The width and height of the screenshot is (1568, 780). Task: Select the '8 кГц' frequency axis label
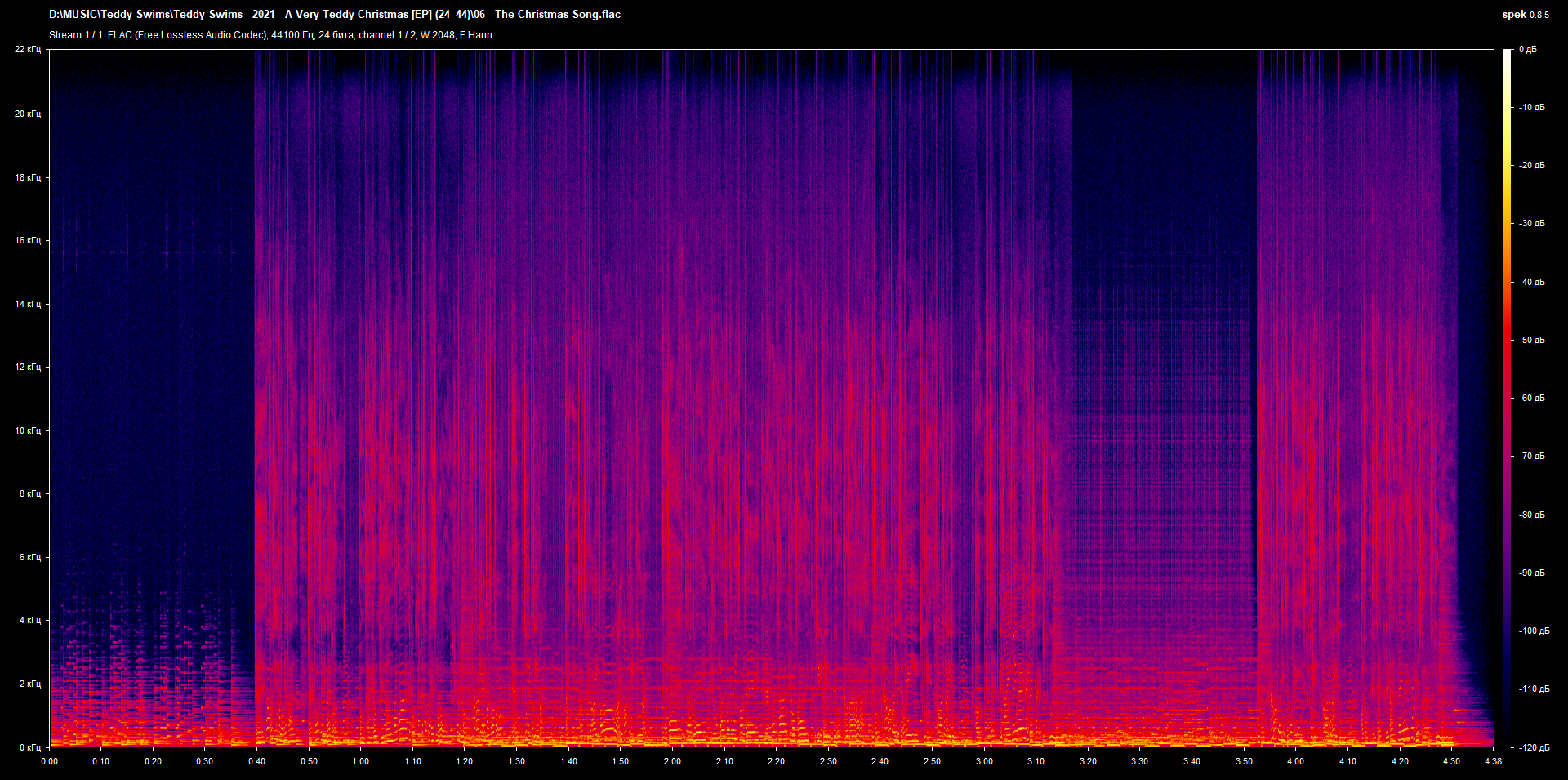30,493
